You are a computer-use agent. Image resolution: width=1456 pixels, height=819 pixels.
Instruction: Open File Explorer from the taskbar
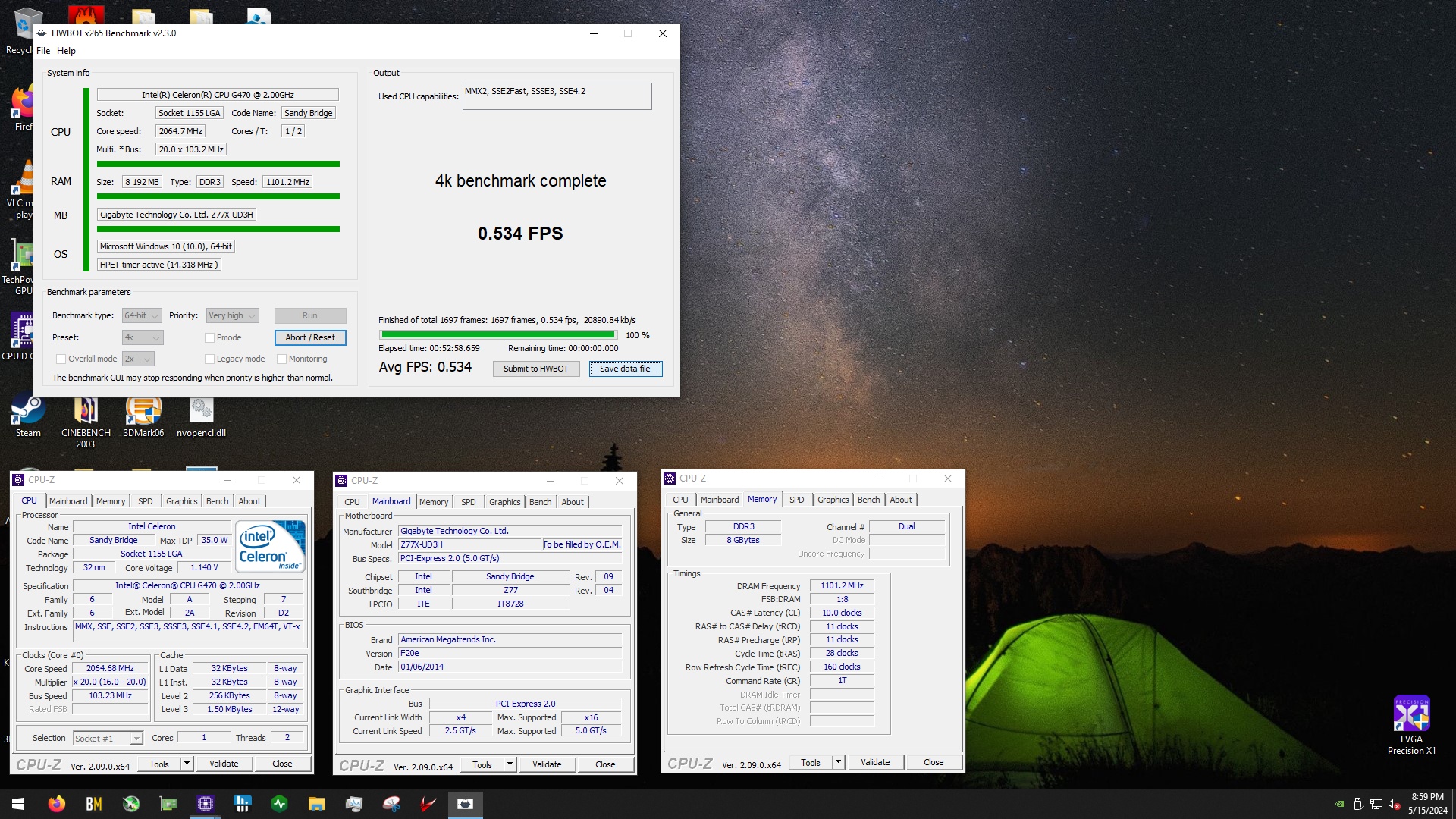316,804
